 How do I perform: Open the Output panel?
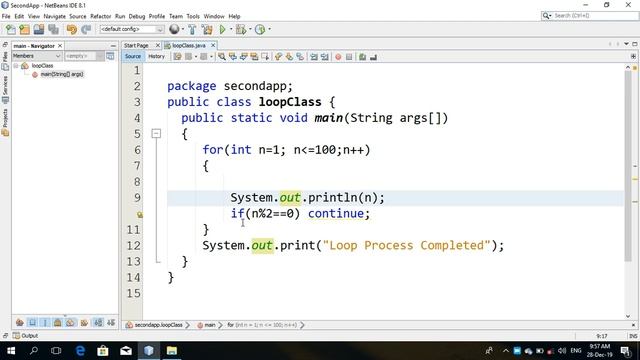pos(25,336)
